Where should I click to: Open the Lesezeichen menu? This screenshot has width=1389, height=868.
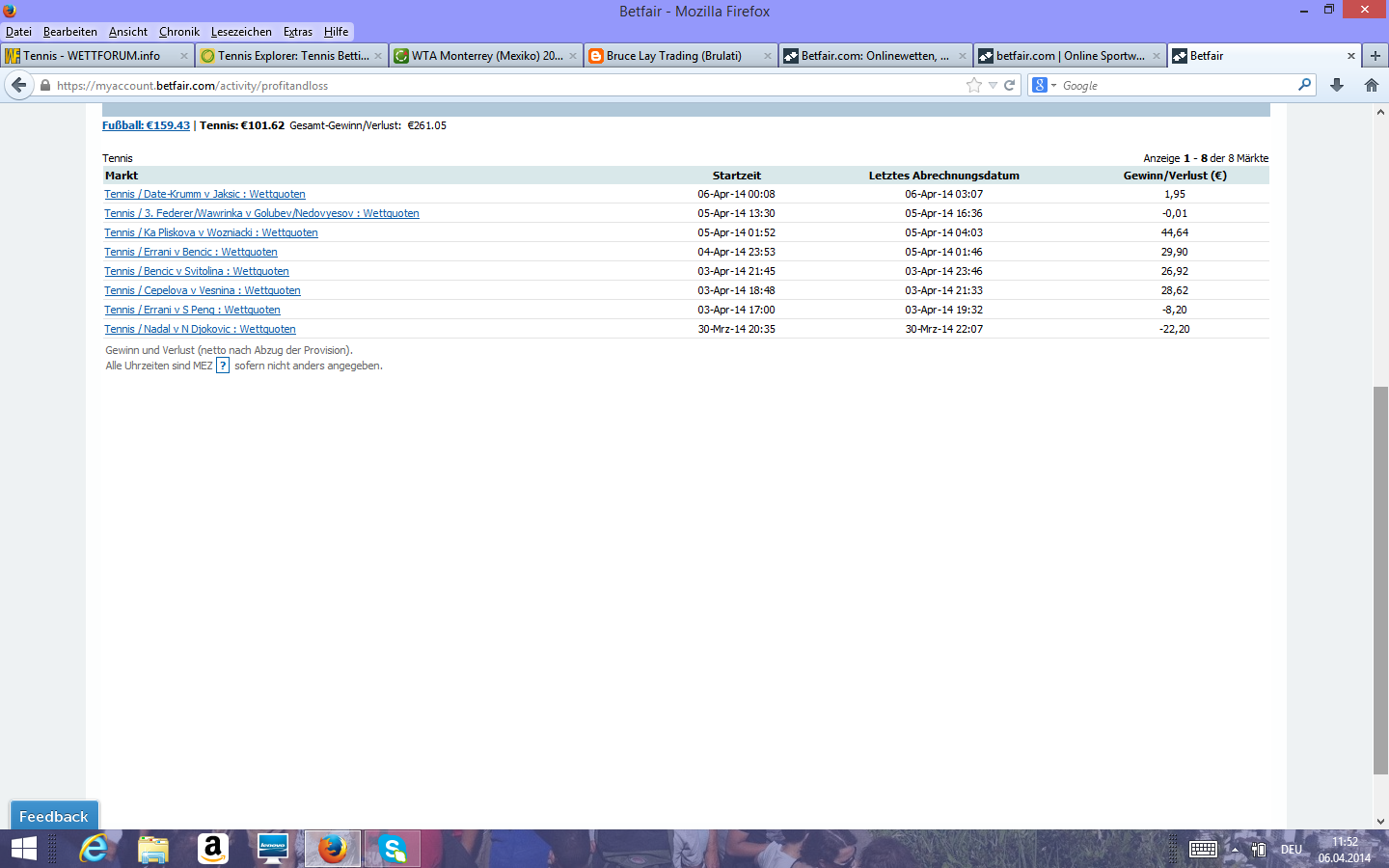pos(241,32)
